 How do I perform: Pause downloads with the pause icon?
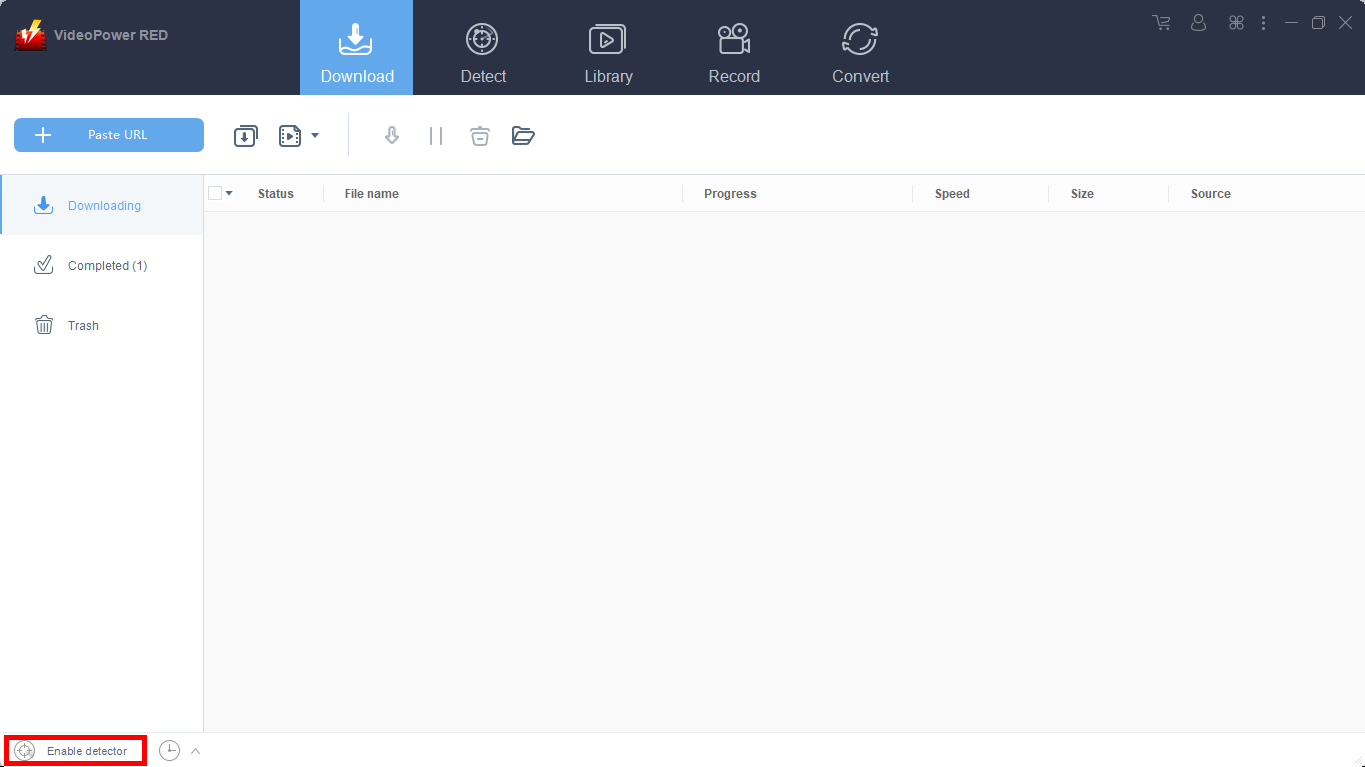(x=436, y=136)
